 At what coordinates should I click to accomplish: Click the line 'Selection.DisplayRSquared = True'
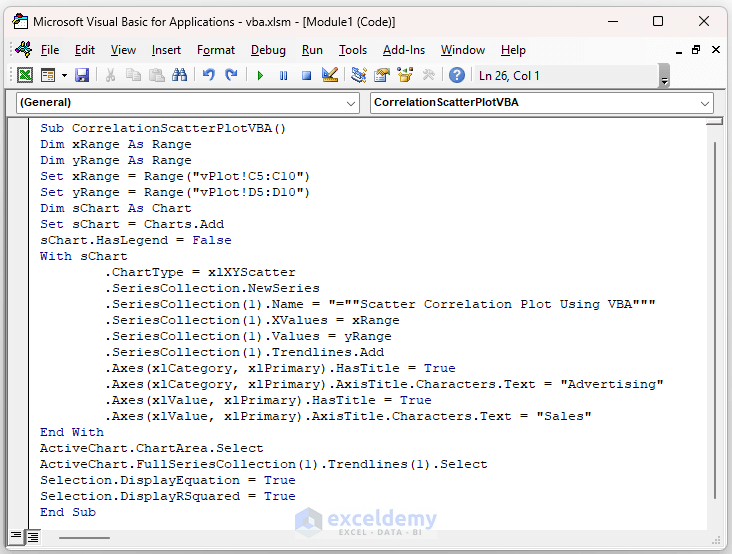pyautogui.click(x=168, y=496)
